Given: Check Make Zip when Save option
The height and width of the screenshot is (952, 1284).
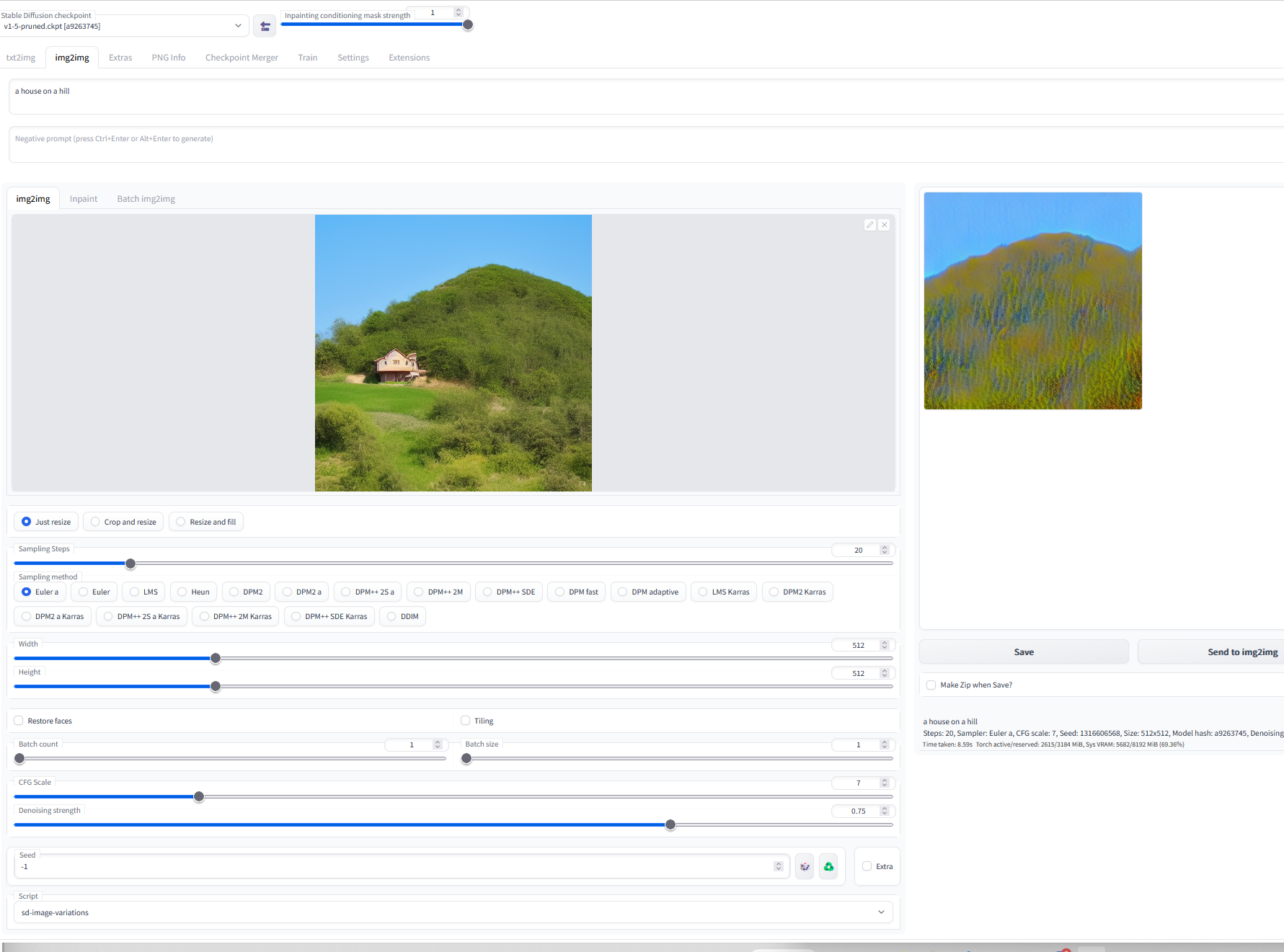Looking at the screenshot, I should click(931, 685).
